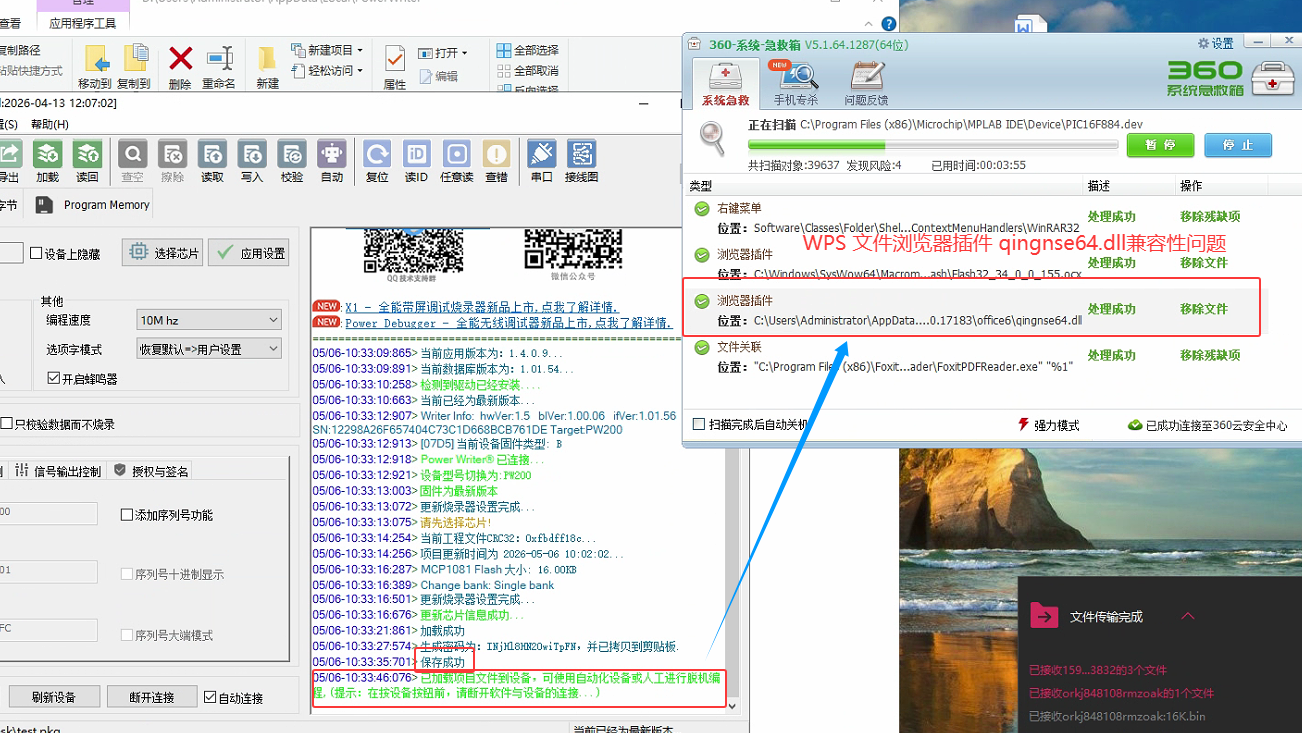Screen dimensions: 1302x733
Task: Click the 查空 (blank check) icon
Action: point(132,154)
